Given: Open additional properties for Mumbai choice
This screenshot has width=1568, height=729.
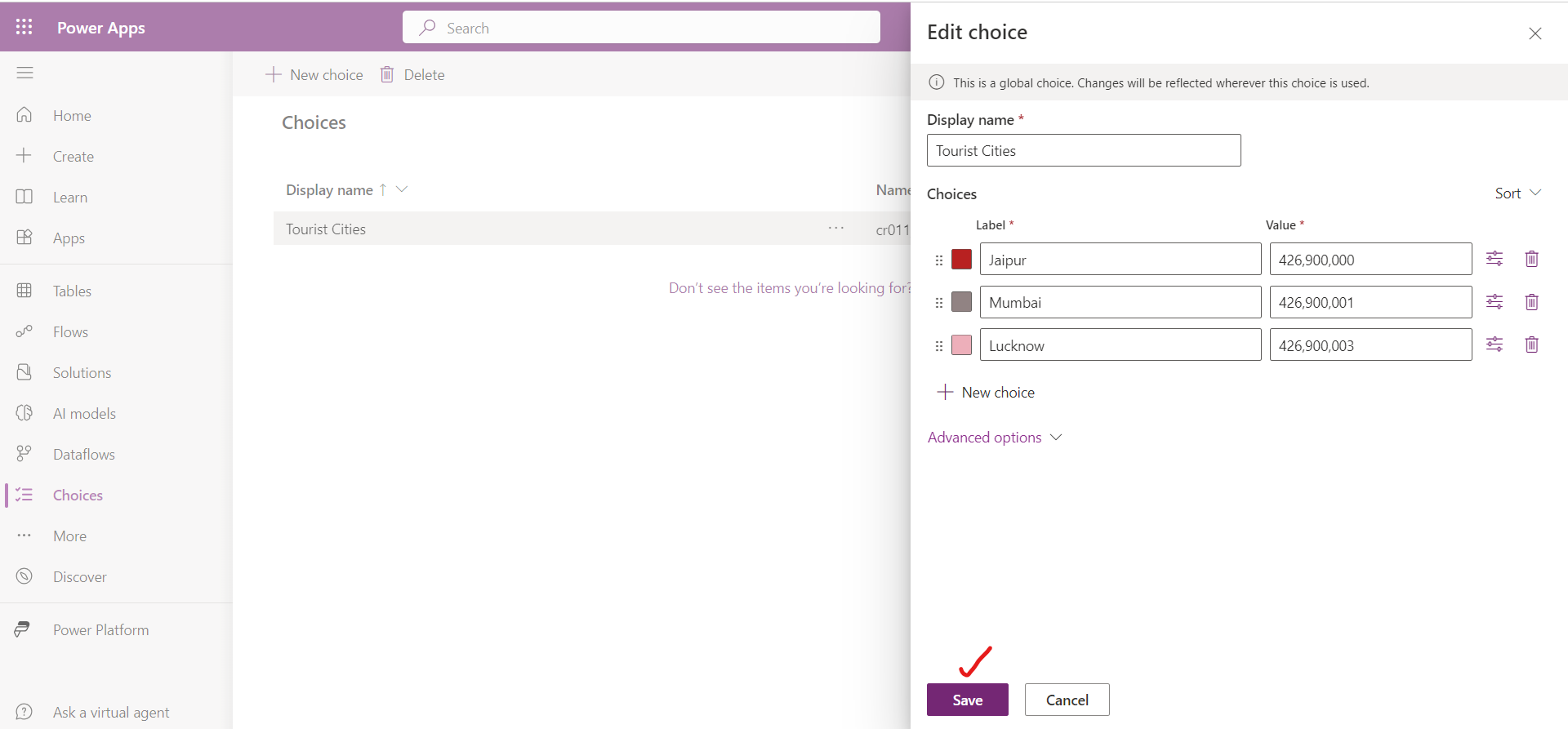Looking at the screenshot, I should click(1494, 302).
